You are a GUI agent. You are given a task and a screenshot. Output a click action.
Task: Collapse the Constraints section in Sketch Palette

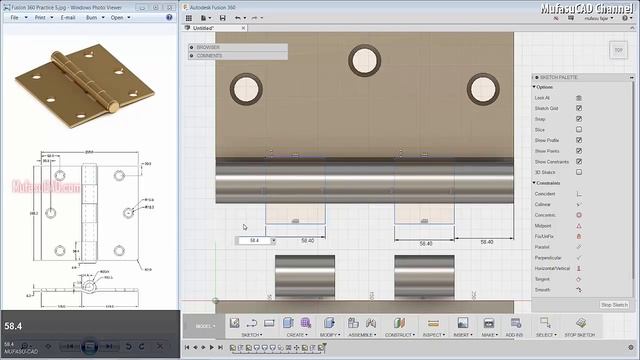pyautogui.click(x=534, y=183)
